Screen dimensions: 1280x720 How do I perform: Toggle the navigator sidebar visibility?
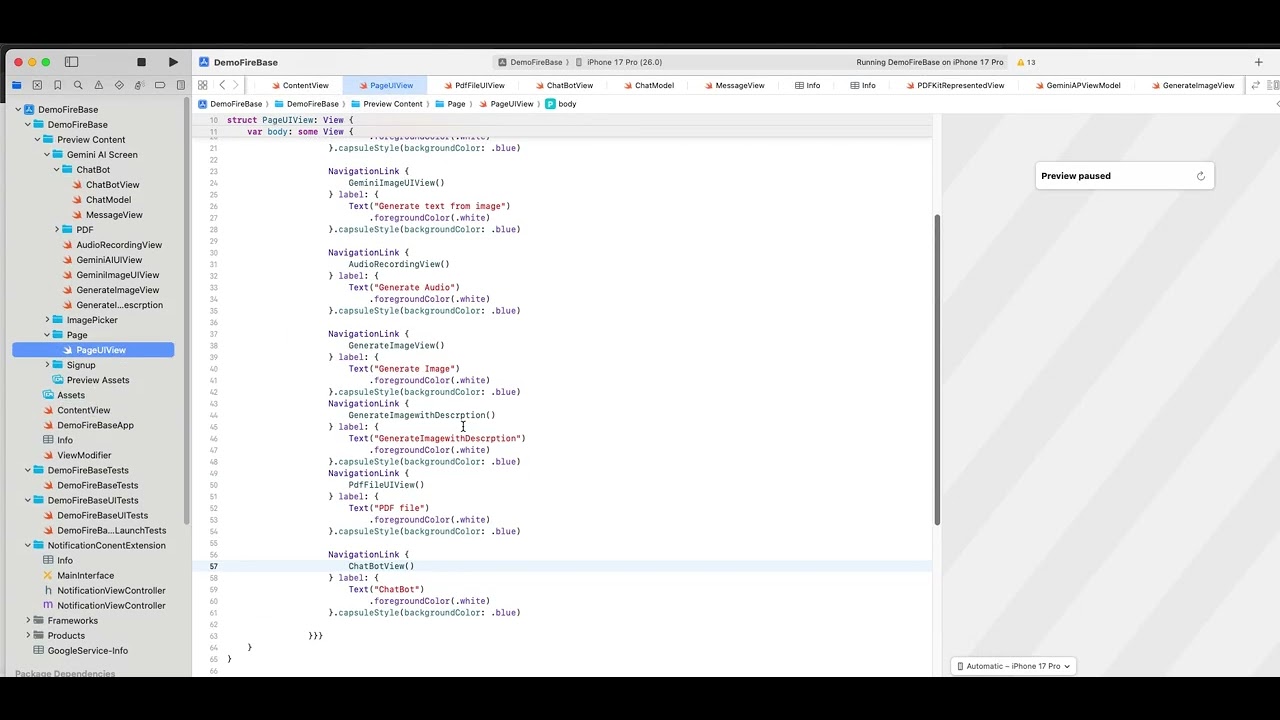click(x=71, y=62)
